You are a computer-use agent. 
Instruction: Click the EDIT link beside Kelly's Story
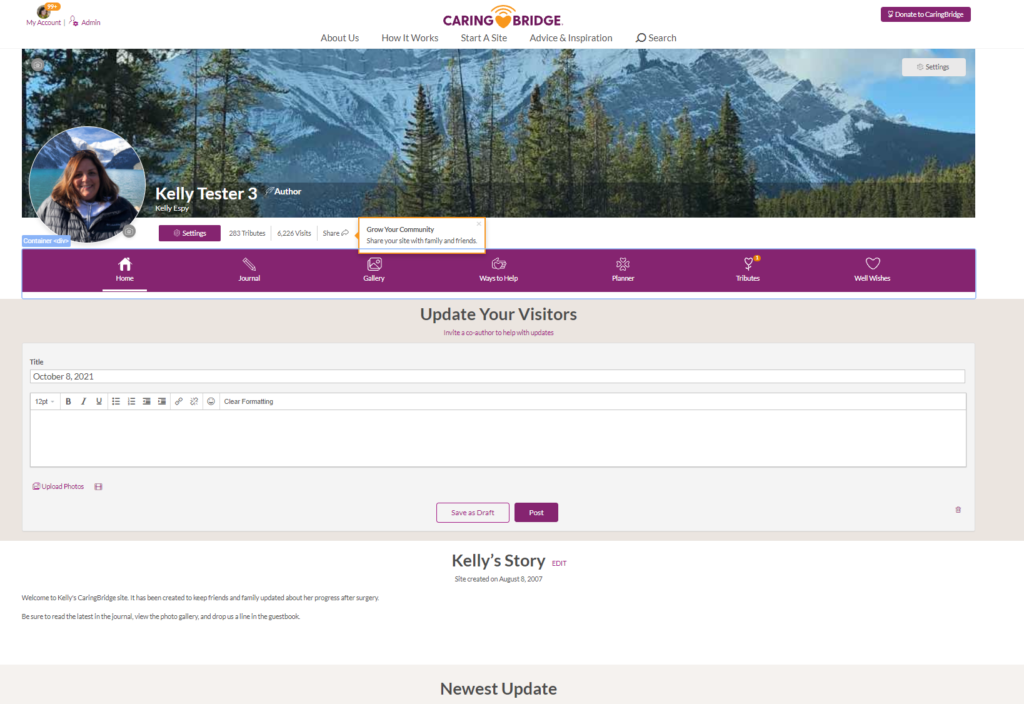pyautogui.click(x=559, y=563)
